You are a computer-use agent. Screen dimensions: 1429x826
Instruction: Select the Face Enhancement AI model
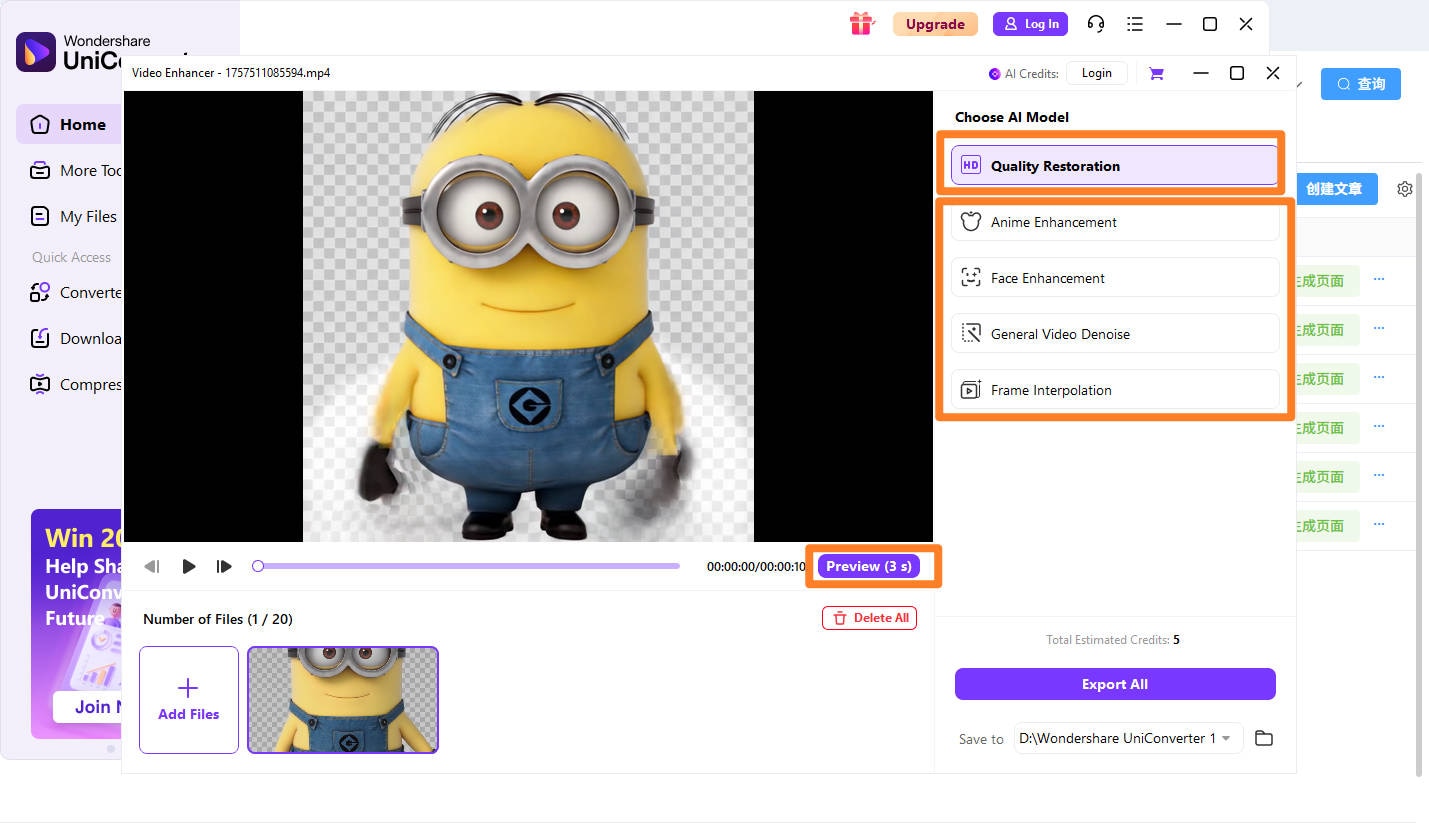1115,278
